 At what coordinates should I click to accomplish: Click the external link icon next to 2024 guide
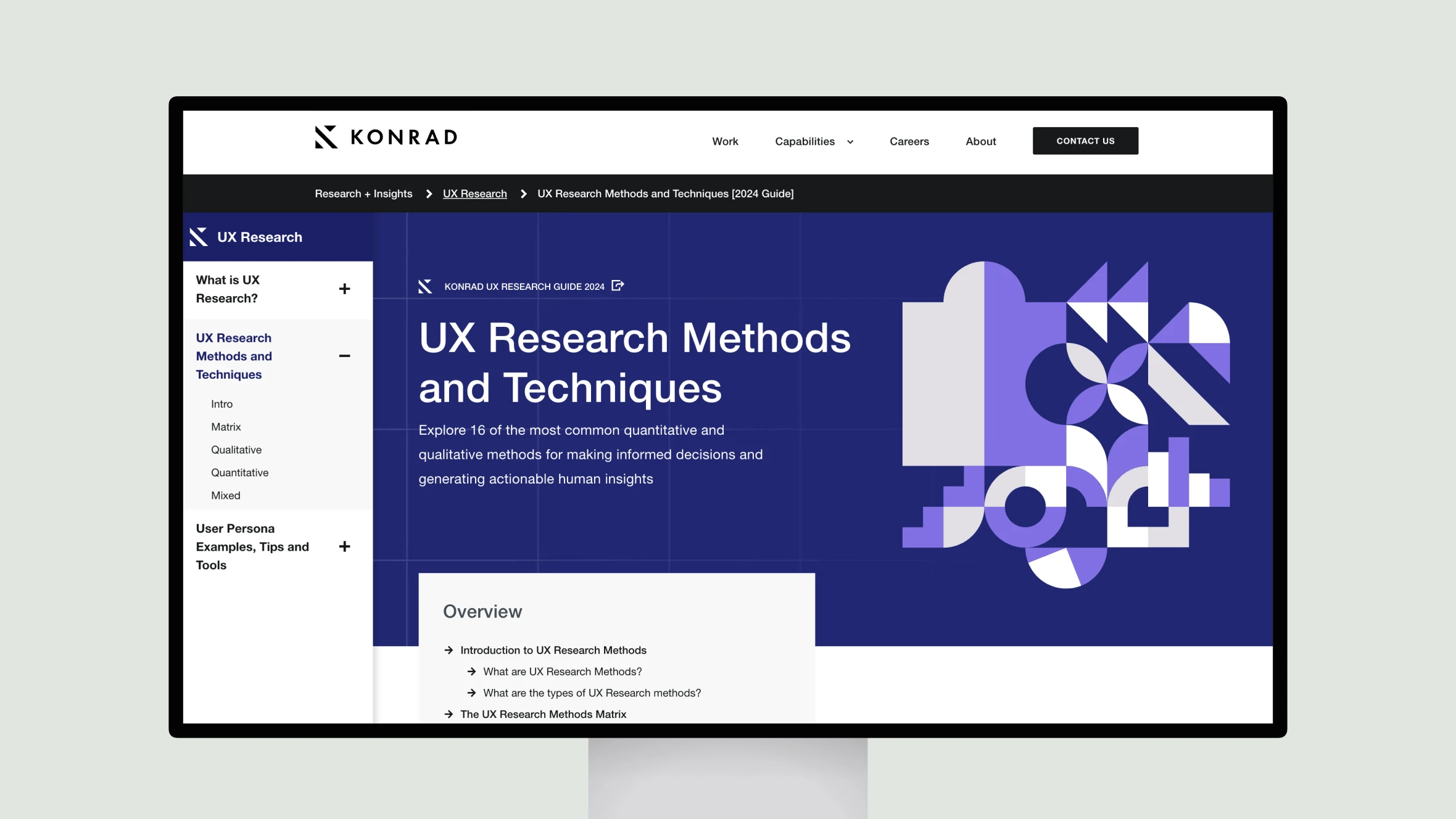pos(618,286)
